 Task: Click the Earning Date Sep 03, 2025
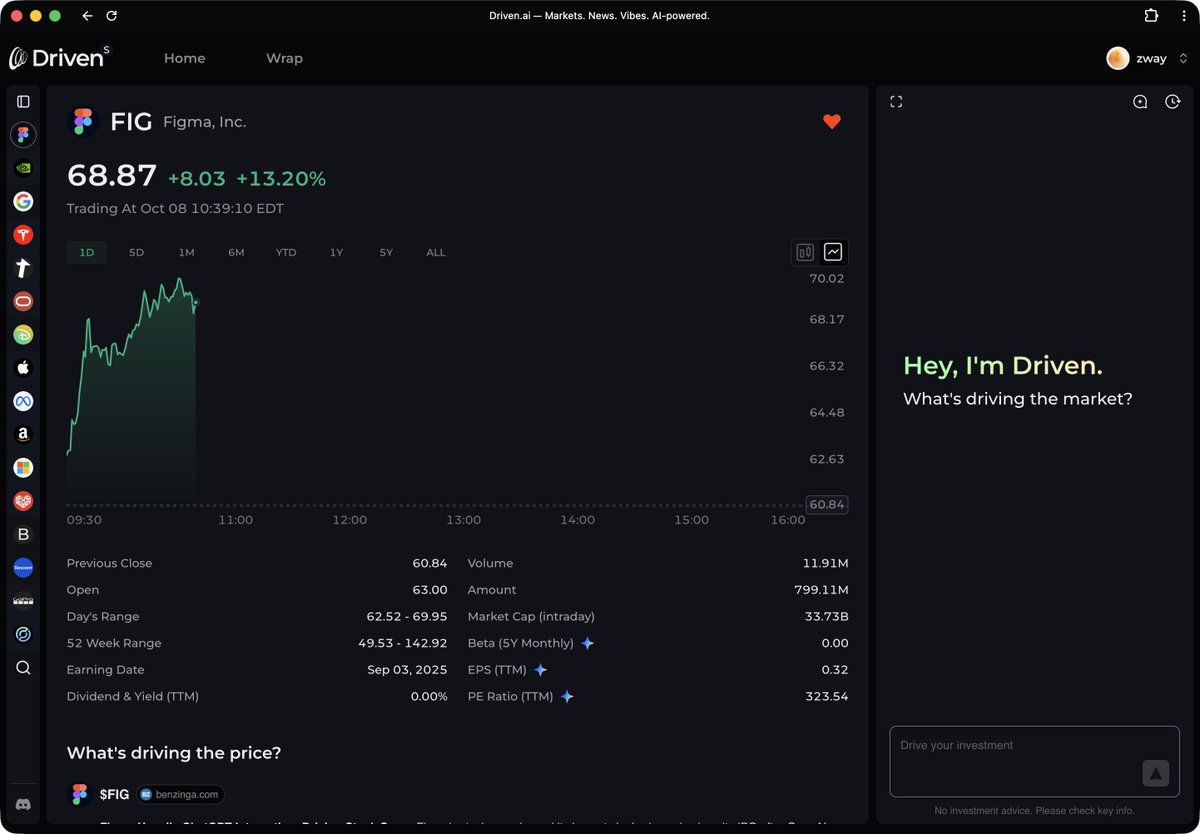pyautogui.click(x=407, y=670)
